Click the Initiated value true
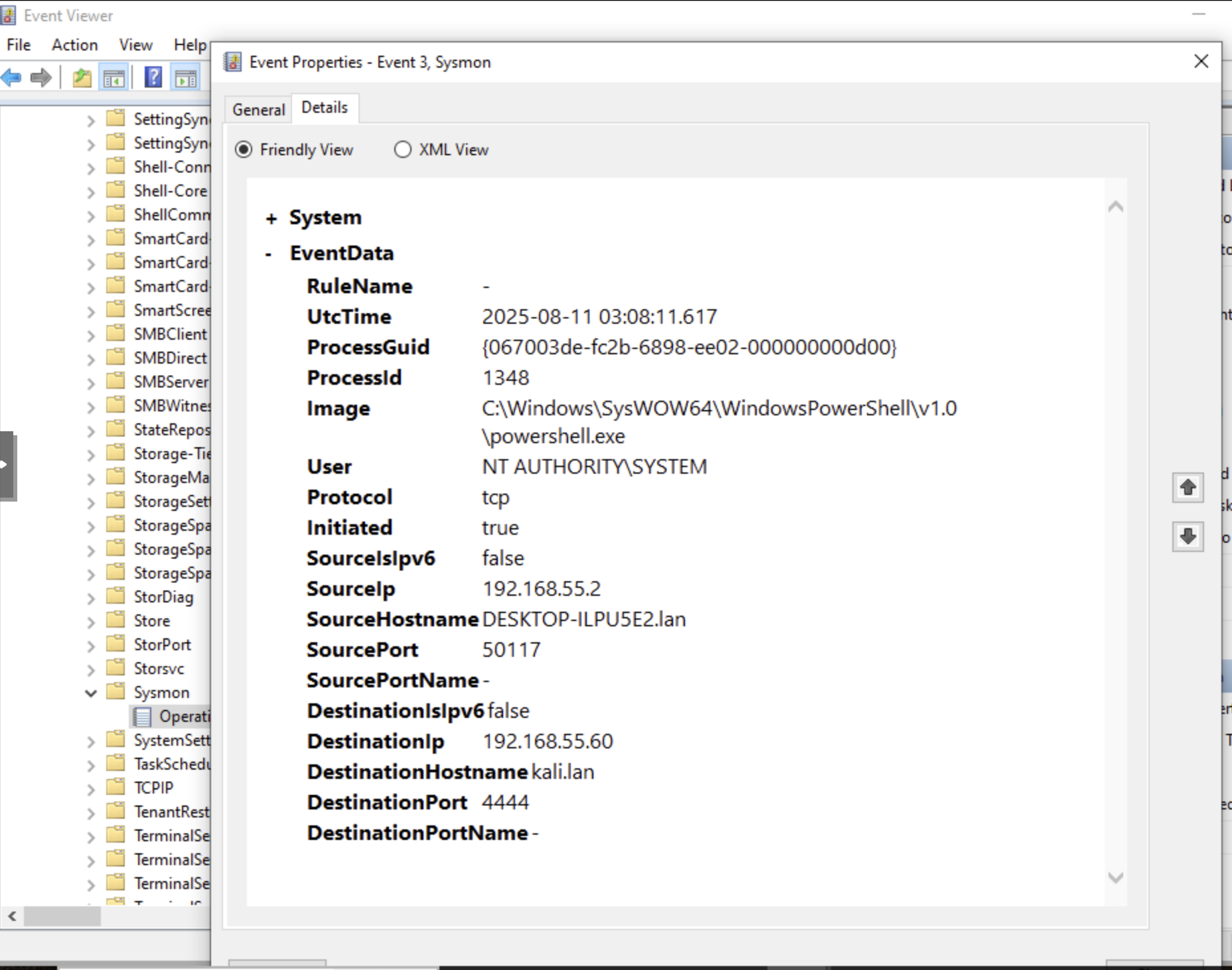The width and height of the screenshot is (1232, 970). click(x=501, y=527)
